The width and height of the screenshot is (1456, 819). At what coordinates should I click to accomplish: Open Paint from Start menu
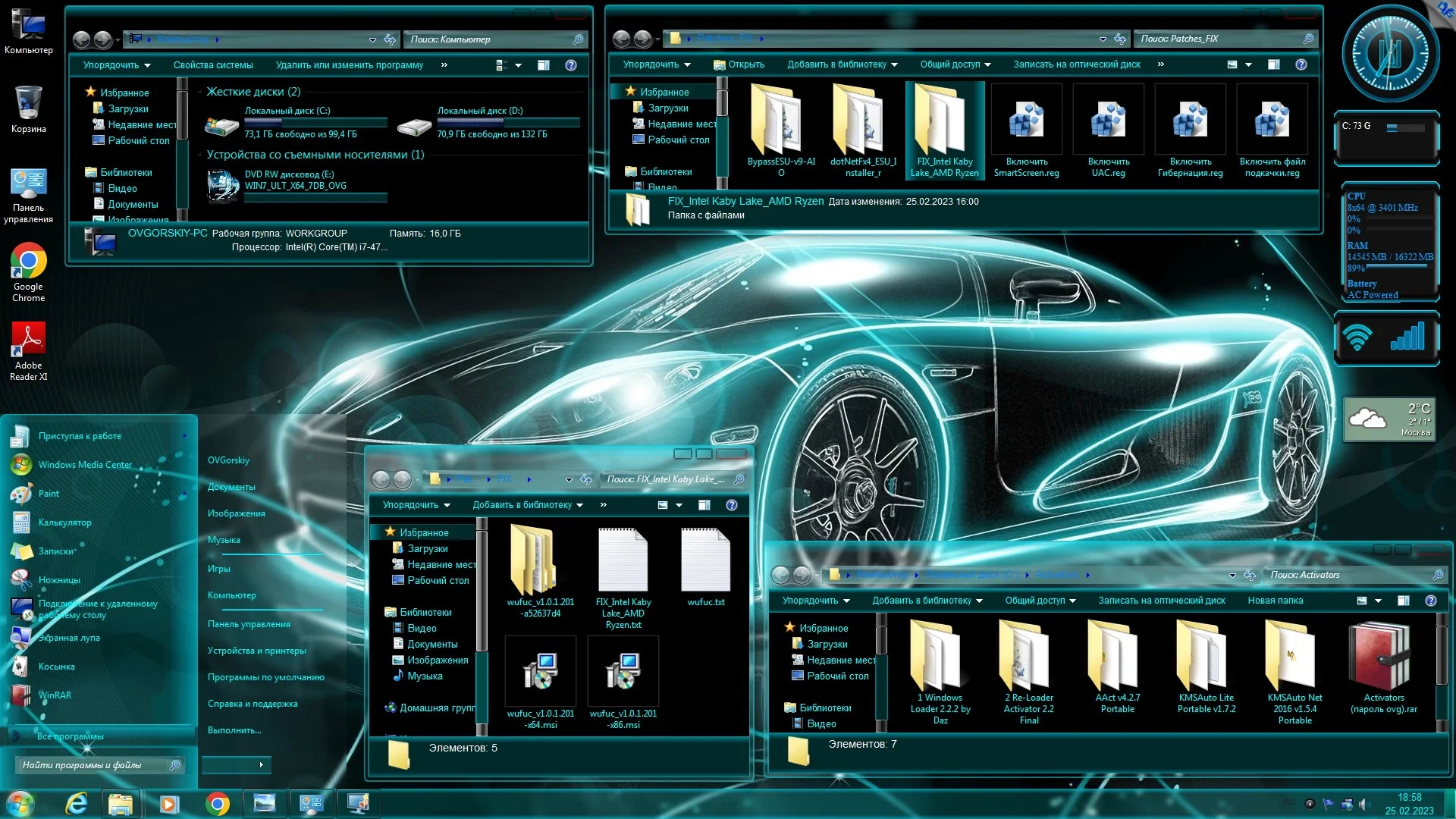pyautogui.click(x=49, y=494)
